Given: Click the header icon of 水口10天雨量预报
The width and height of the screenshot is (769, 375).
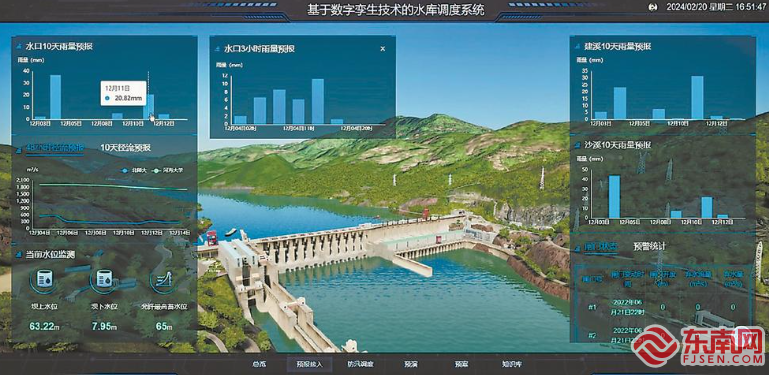Looking at the screenshot, I should [x=18, y=47].
